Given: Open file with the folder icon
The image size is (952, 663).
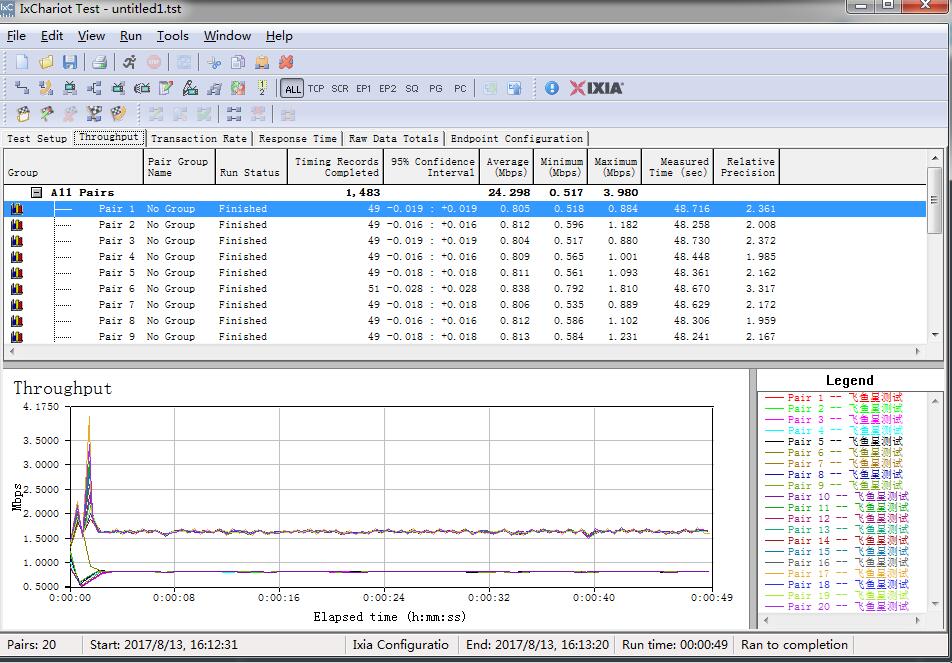Looking at the screenshot, I should tap(46, 62).
